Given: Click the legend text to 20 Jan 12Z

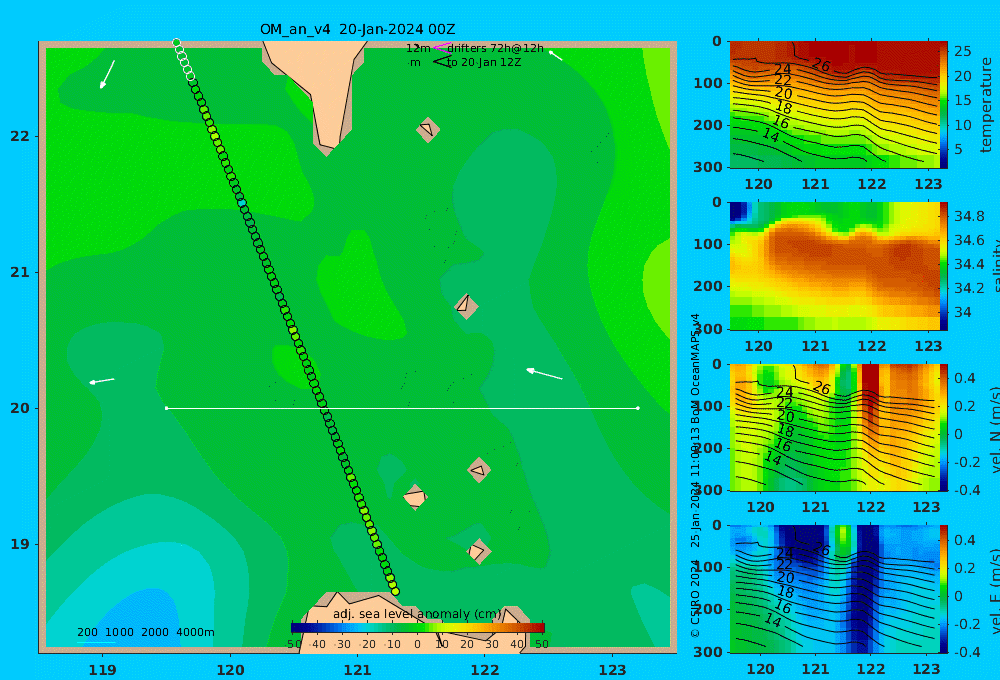Looking at the screenshot, I should coord(484,62).
